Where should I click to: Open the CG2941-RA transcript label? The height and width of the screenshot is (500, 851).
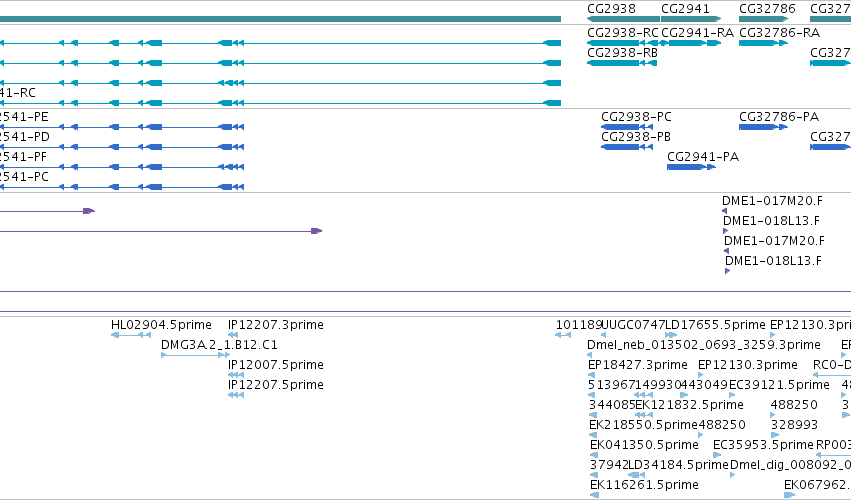[697, 33]
